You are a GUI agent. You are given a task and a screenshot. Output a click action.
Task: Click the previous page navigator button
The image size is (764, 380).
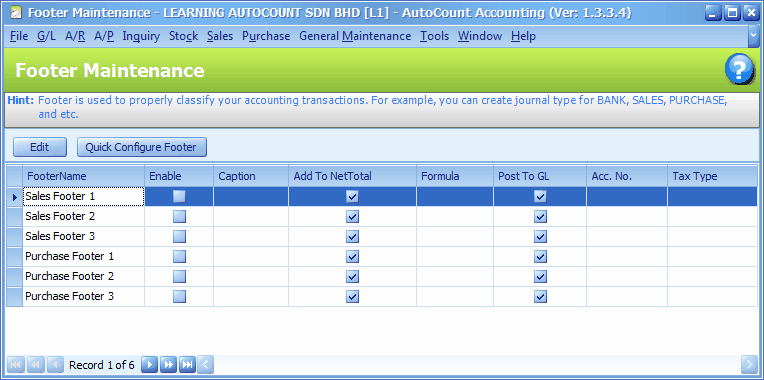click(35, 364)
